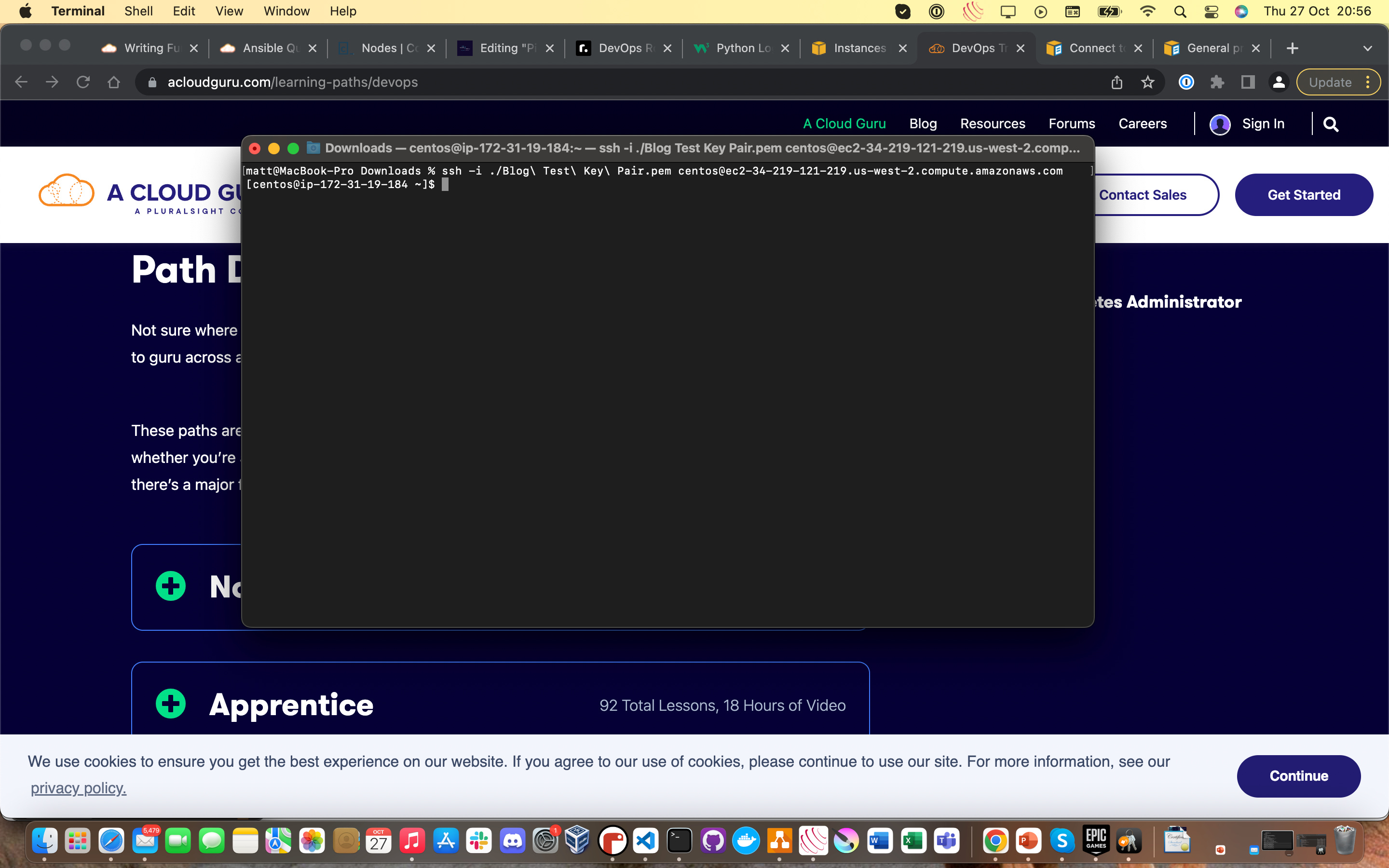Expand the tab list dropdown chevron

point(1367,48)
